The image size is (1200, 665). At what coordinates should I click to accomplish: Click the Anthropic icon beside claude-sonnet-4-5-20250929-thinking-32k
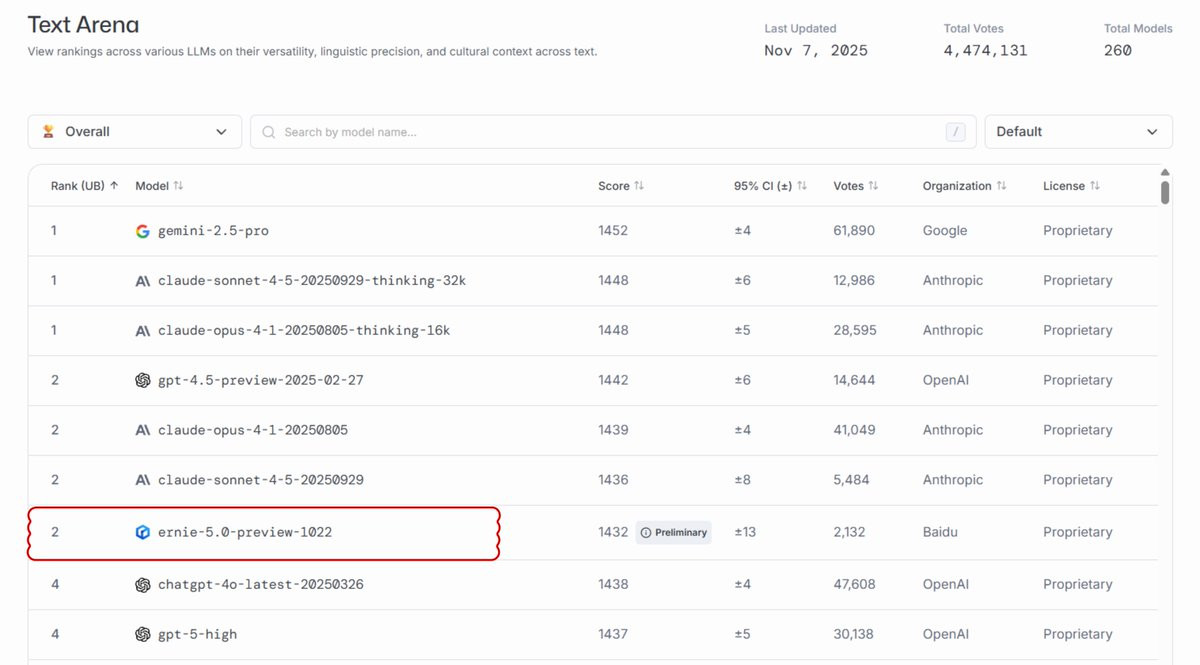pyautogui.click(x=143, y=281)
